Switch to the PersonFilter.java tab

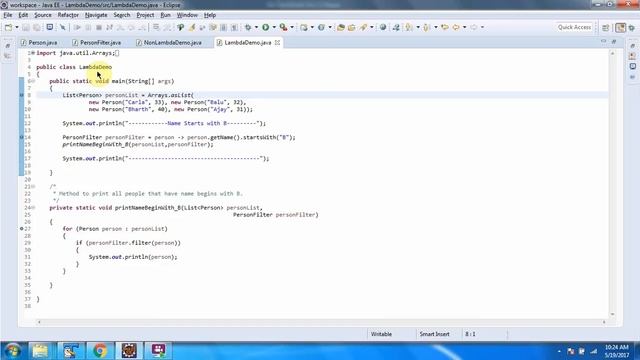pyautogui.click(x=97, y=42)
